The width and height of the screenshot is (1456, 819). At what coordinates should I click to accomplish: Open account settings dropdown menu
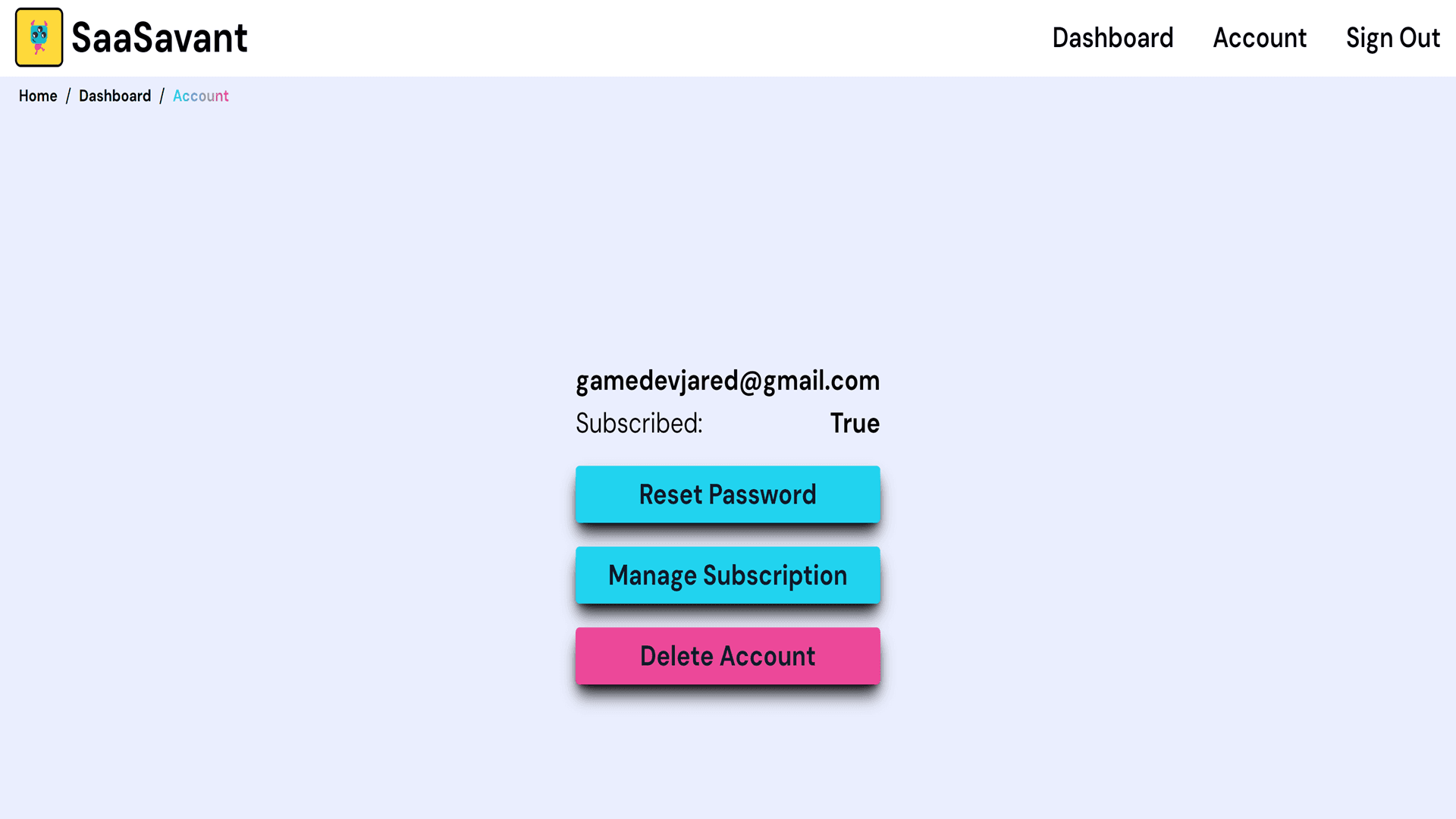(1258, 37)
